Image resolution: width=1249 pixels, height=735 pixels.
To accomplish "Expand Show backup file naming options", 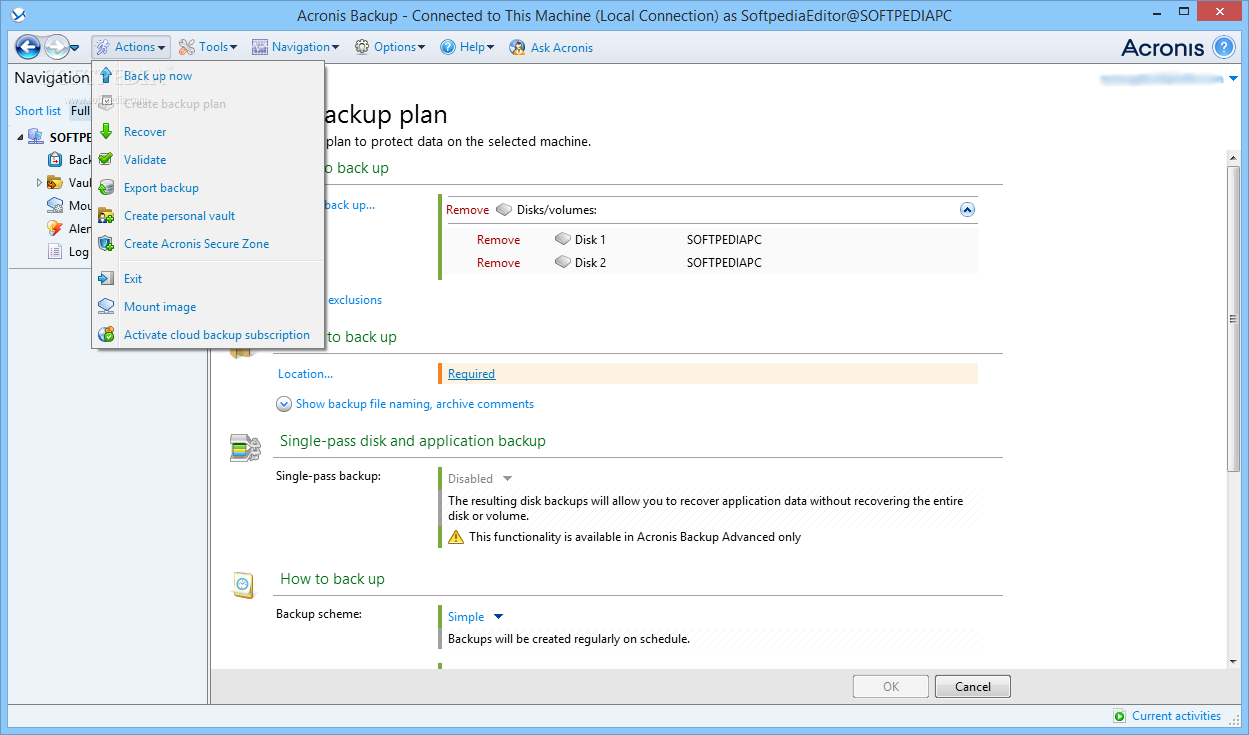I will tap(284, 404).
